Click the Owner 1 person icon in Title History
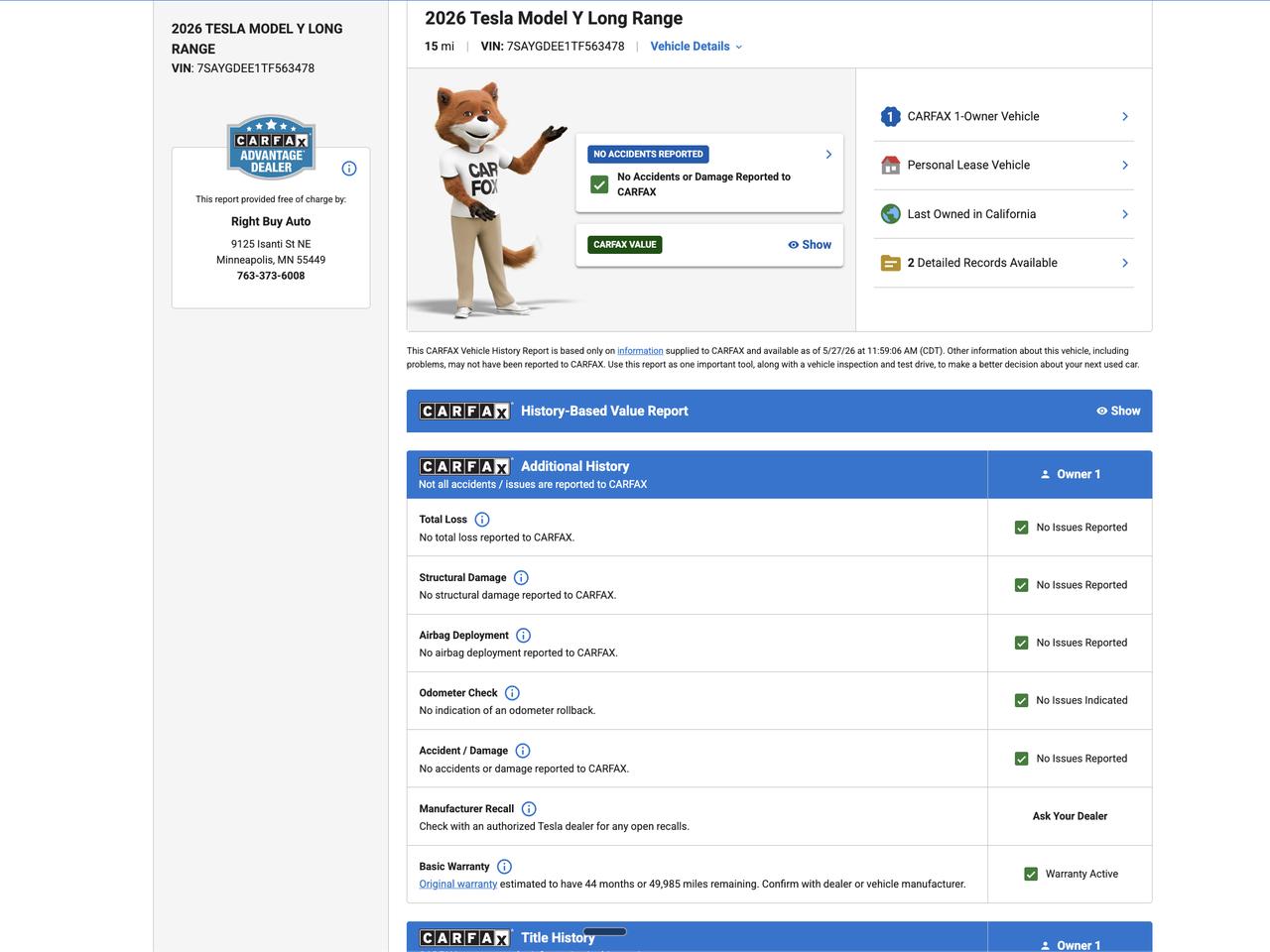This screenshot has width=1270, height=952. click(x=1045, y=946)
